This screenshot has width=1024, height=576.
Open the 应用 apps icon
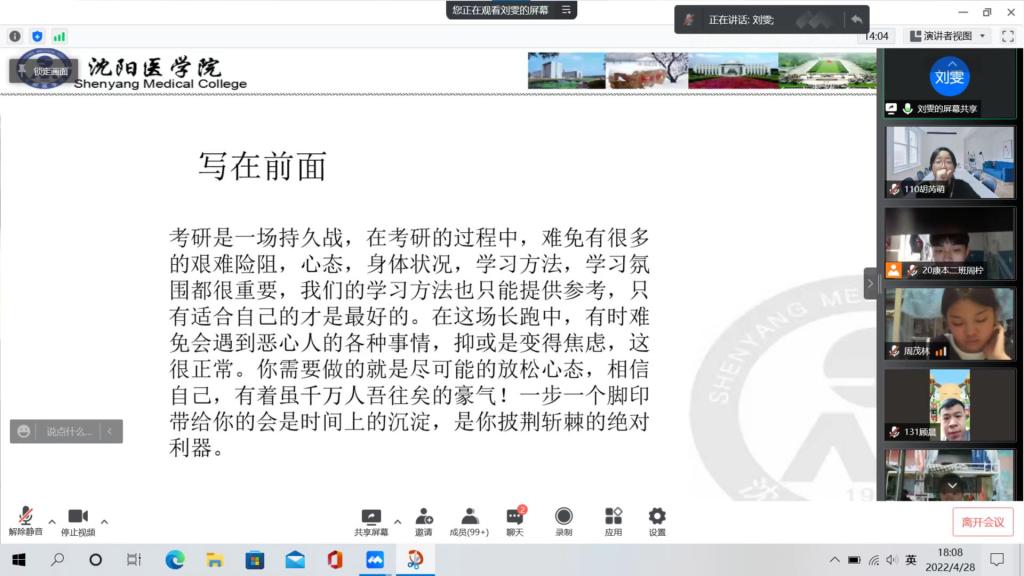[613, 521]
